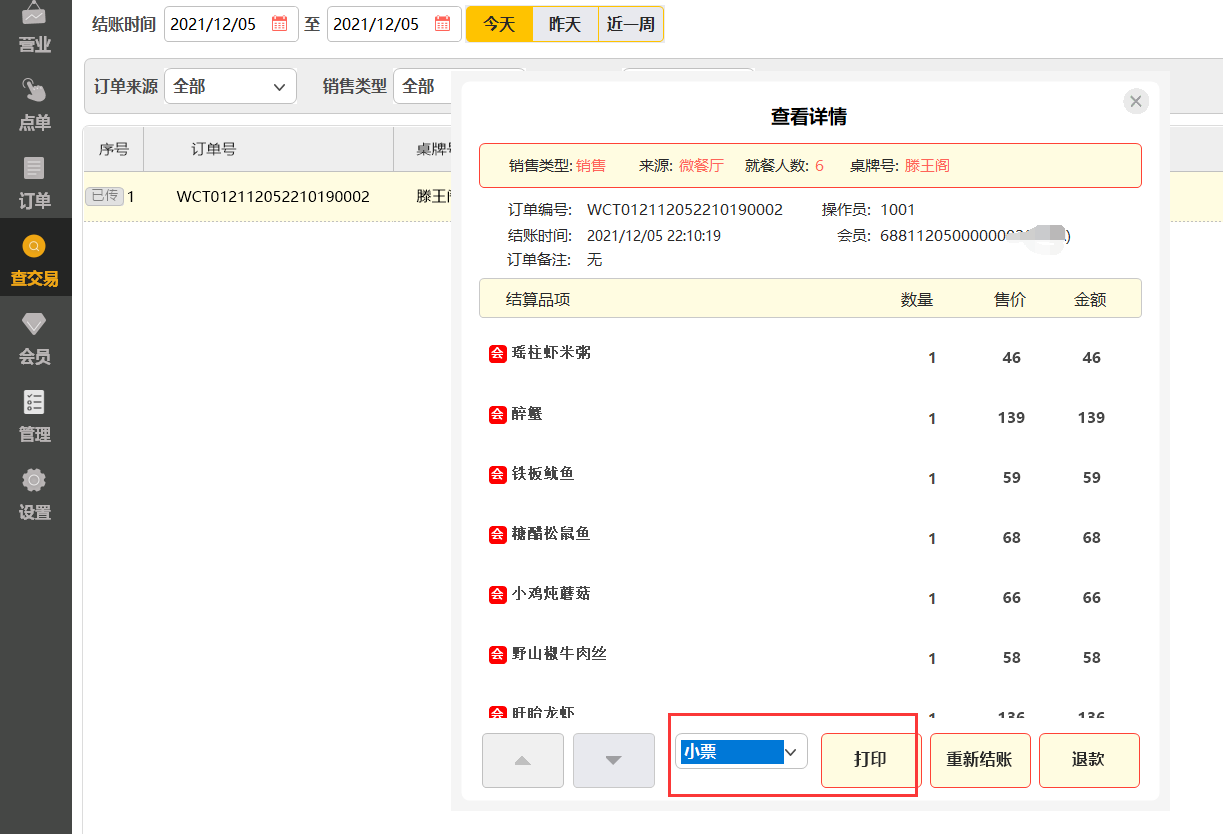The image size is (1223, 834).
Task: Open the 会员 membership section
Action: (35, 338)
